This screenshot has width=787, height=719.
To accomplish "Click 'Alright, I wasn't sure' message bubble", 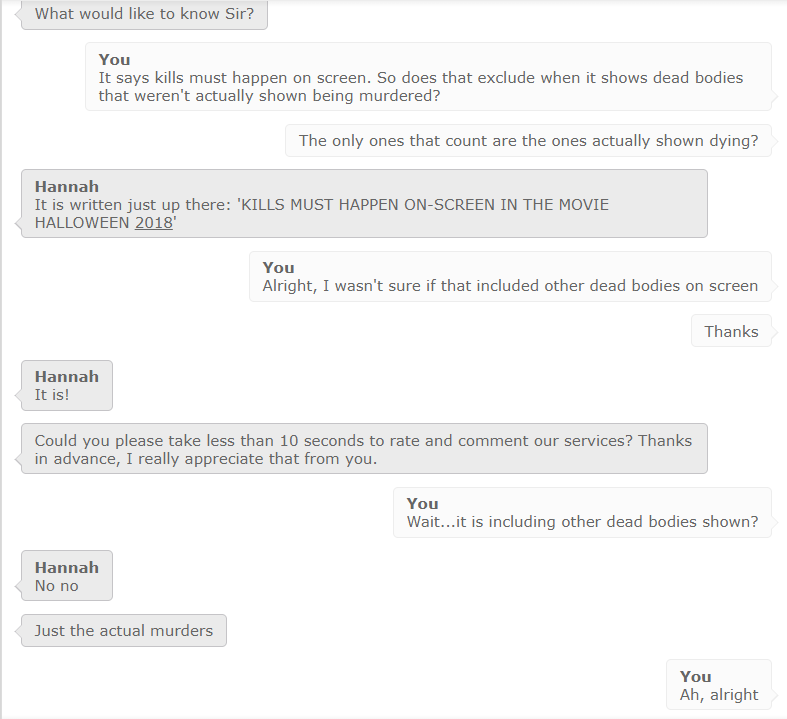I will pyautogui.click(x=510, y=276).
